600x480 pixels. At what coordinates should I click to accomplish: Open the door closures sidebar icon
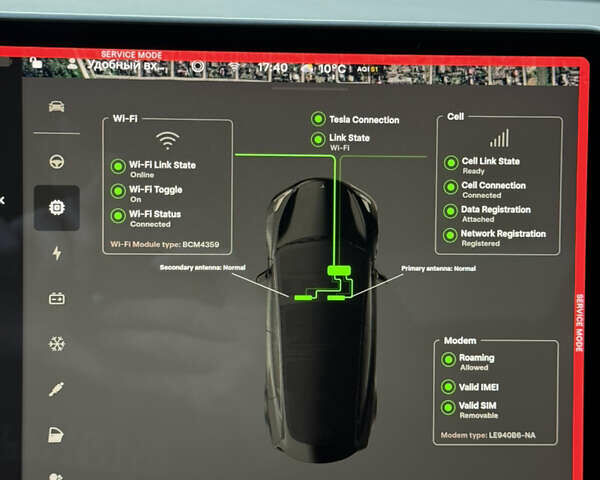click(57, 434)
